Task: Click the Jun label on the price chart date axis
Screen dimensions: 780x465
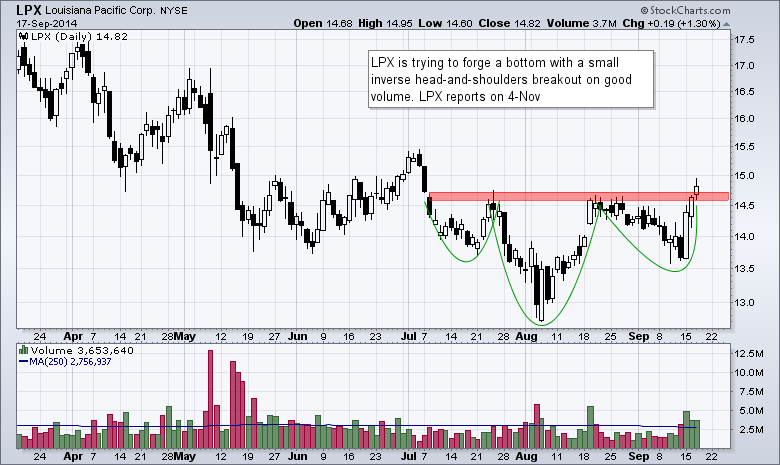Action: click(297, 337)
